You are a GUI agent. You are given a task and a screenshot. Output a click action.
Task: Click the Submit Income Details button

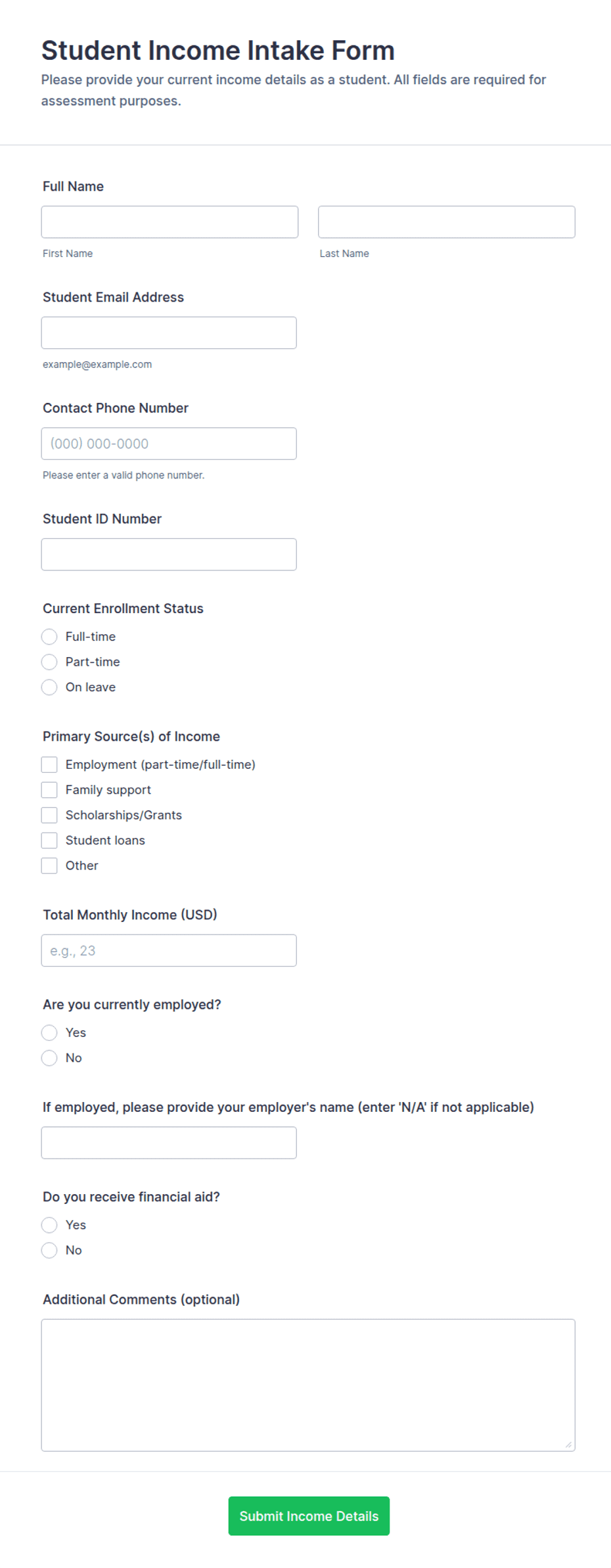[309, 1516]
